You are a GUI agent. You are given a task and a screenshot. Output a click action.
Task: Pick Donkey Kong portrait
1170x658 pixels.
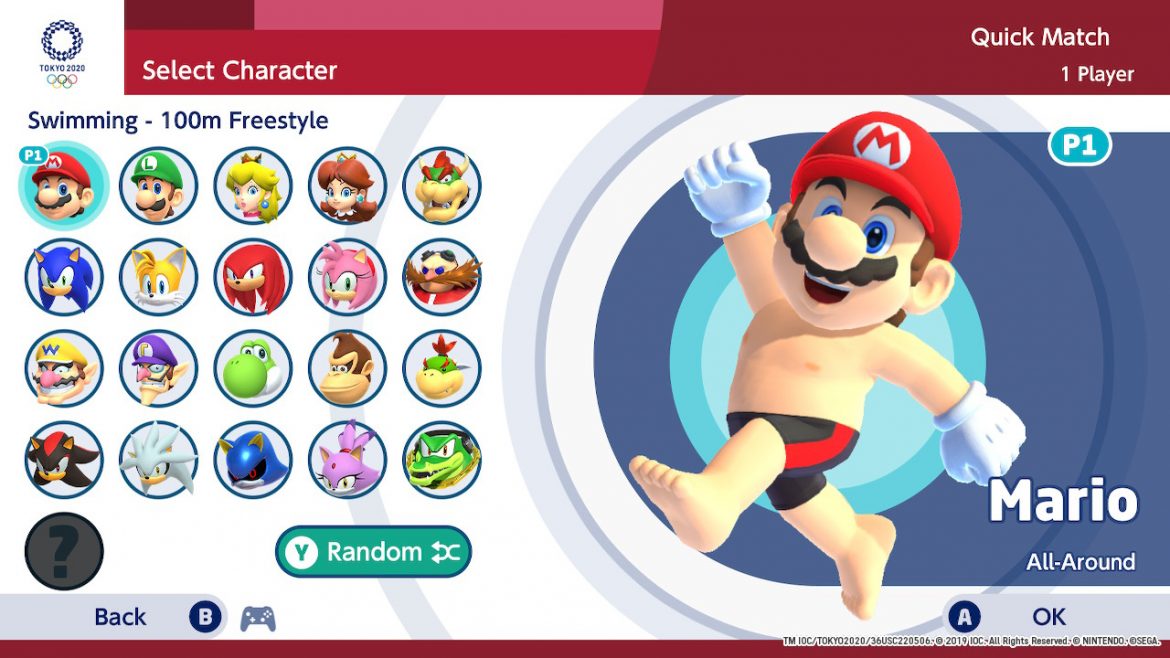coord(348,369)
